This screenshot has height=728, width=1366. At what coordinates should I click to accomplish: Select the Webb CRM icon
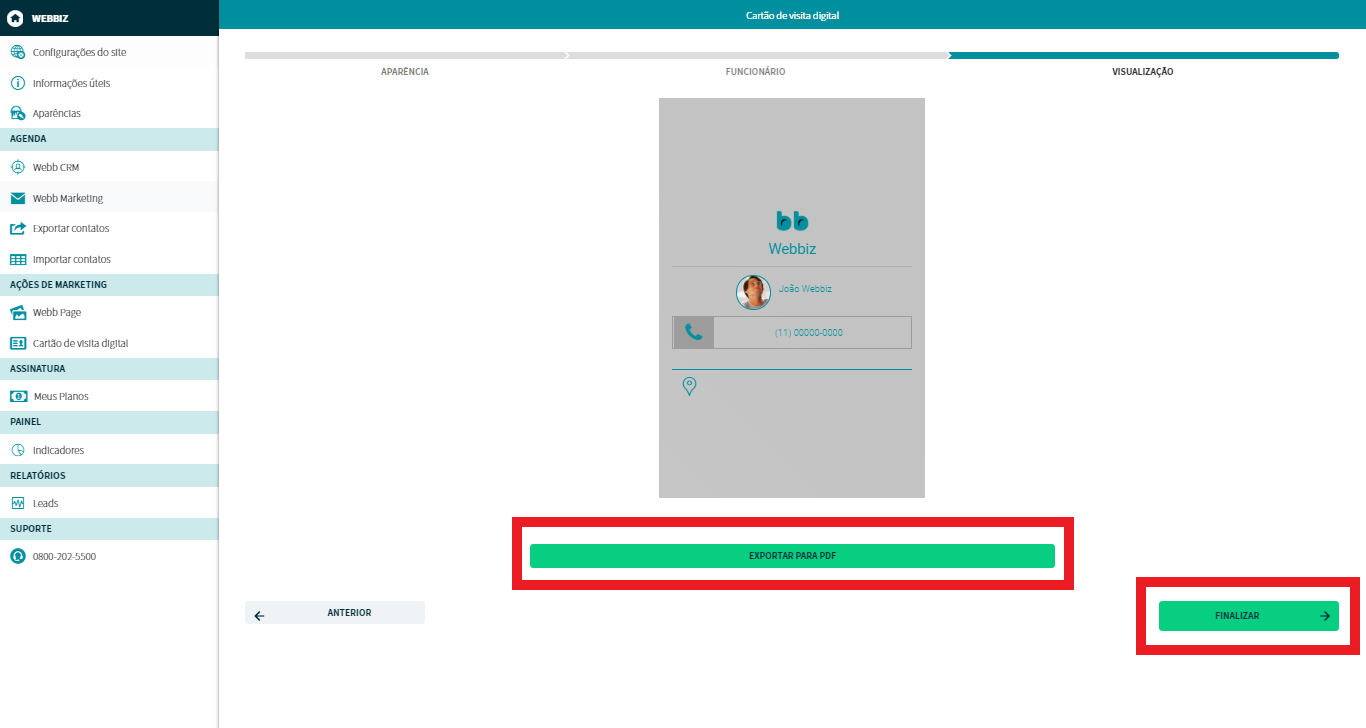click(x=17, y=167)
